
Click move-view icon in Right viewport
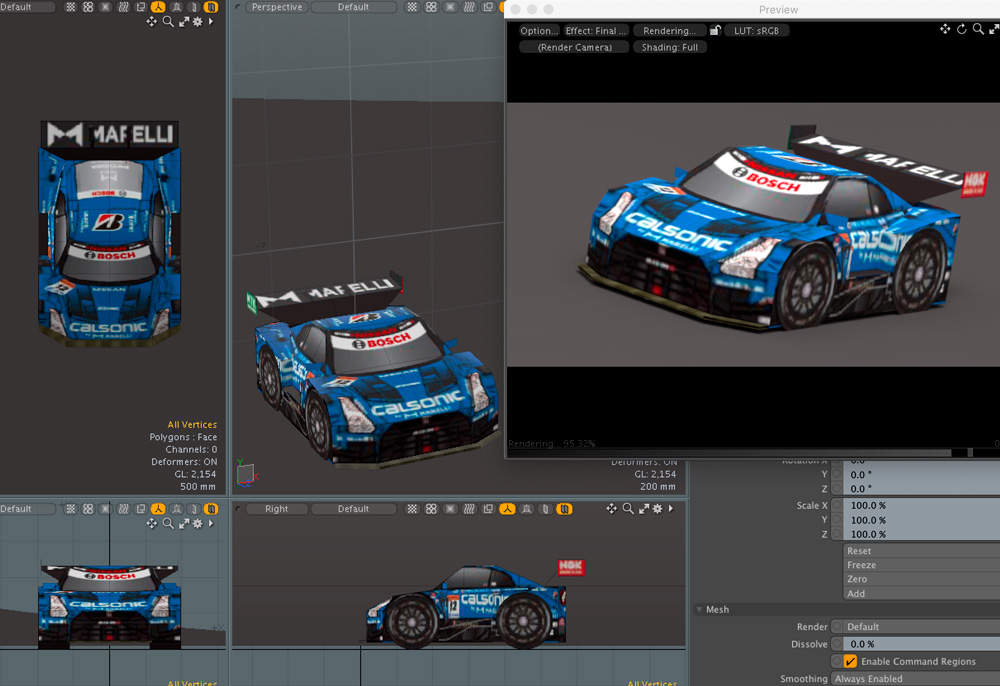(x=612, y=508)
